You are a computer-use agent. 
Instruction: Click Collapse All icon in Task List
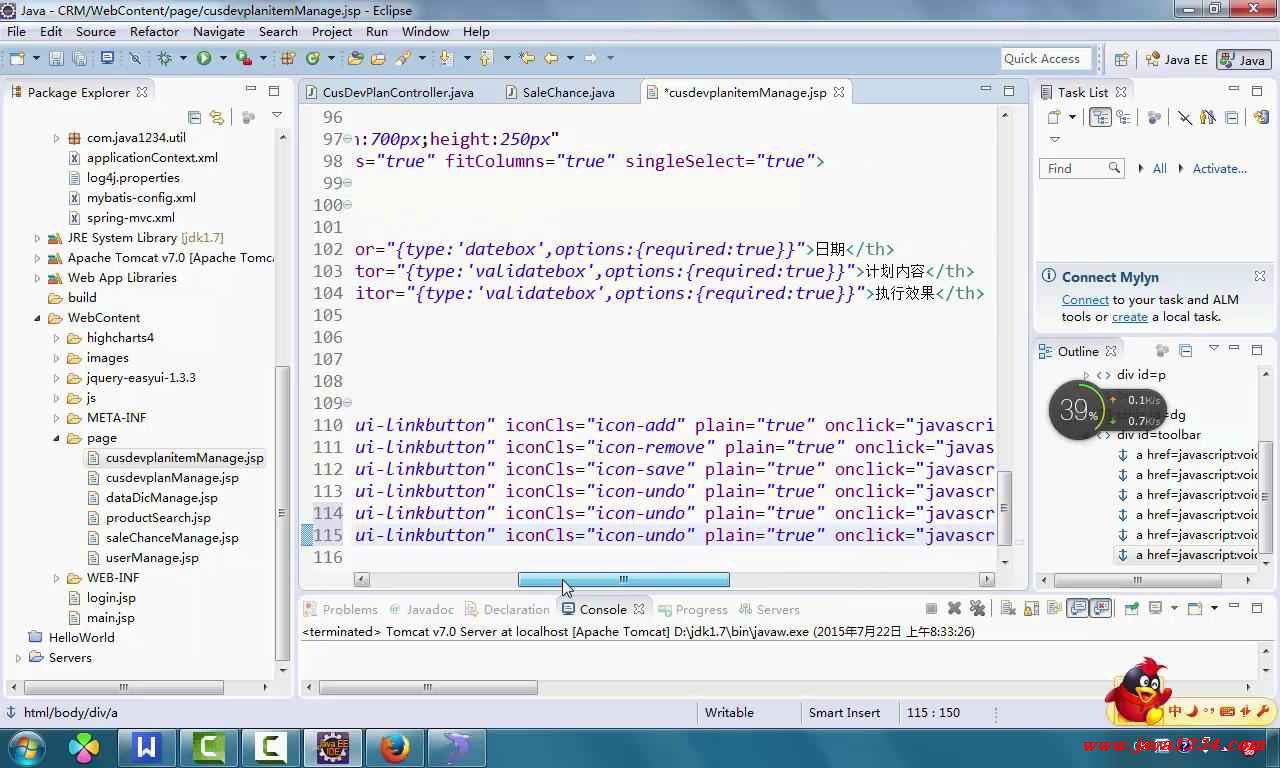tap(1232, 118)
